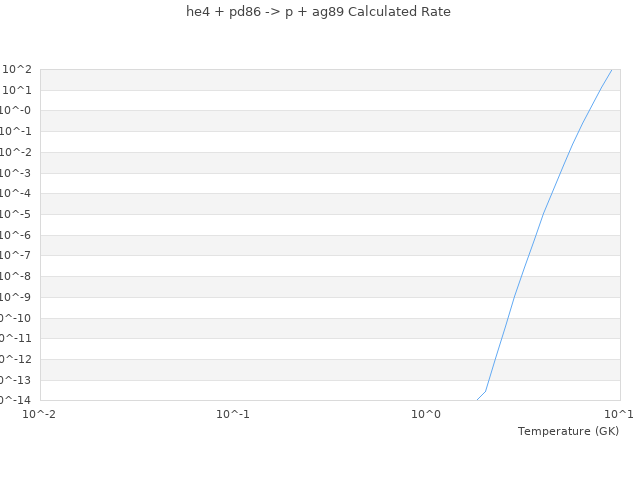Click the 10^-0 y-axis tick label
640x480 pixels.
pos(17,111)
